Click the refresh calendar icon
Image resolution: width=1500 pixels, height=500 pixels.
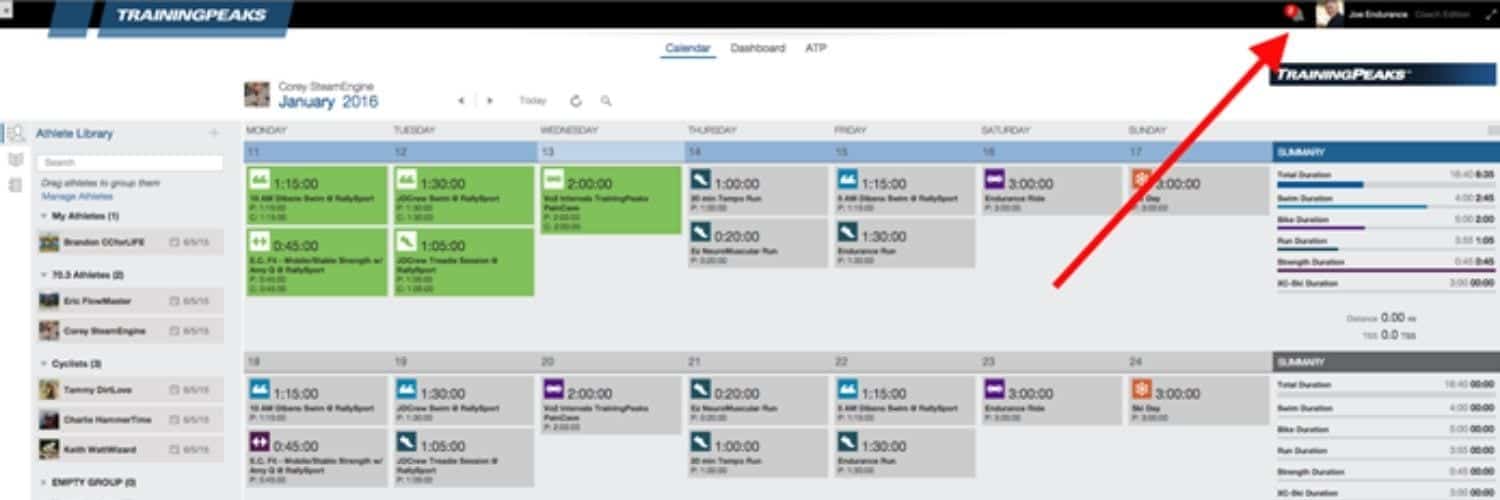pyautogui.click(x=576, y=101)
